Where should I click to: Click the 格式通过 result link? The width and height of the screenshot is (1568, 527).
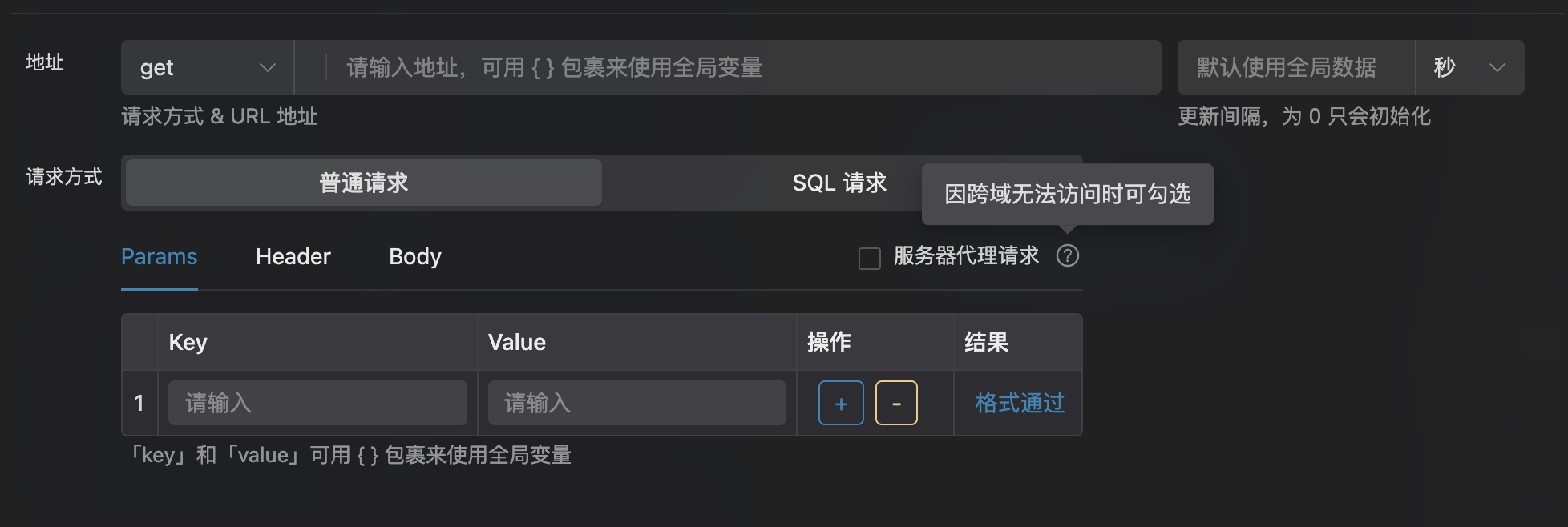(x=1019, y=403)
